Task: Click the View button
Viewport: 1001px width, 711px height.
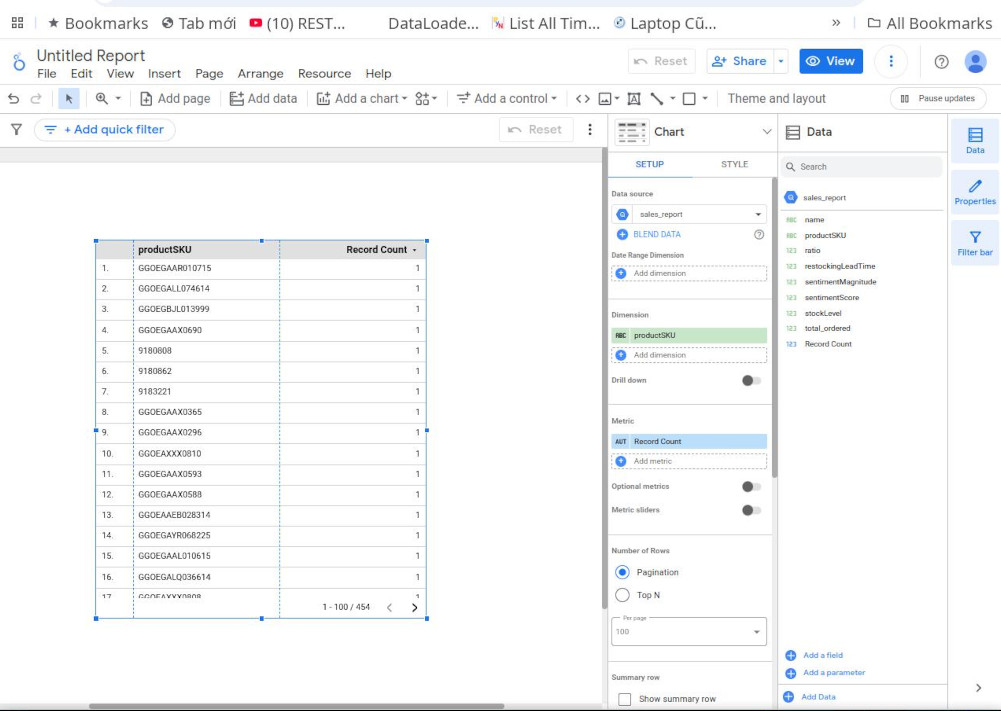Action: click(831, 61)
